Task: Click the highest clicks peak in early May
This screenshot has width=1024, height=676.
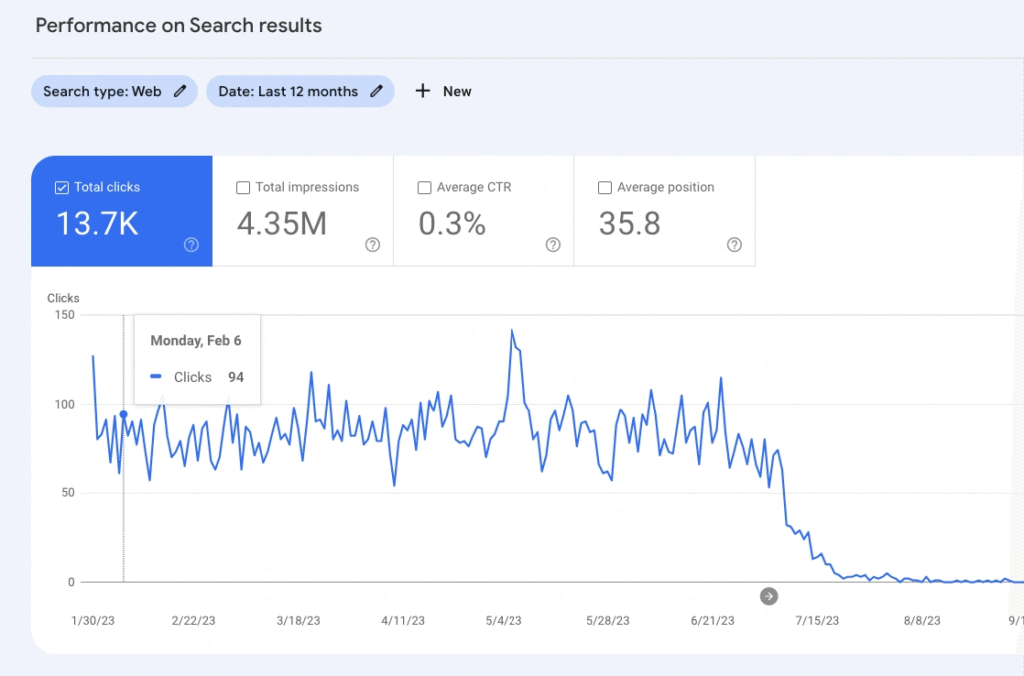Action: point(512,330)
